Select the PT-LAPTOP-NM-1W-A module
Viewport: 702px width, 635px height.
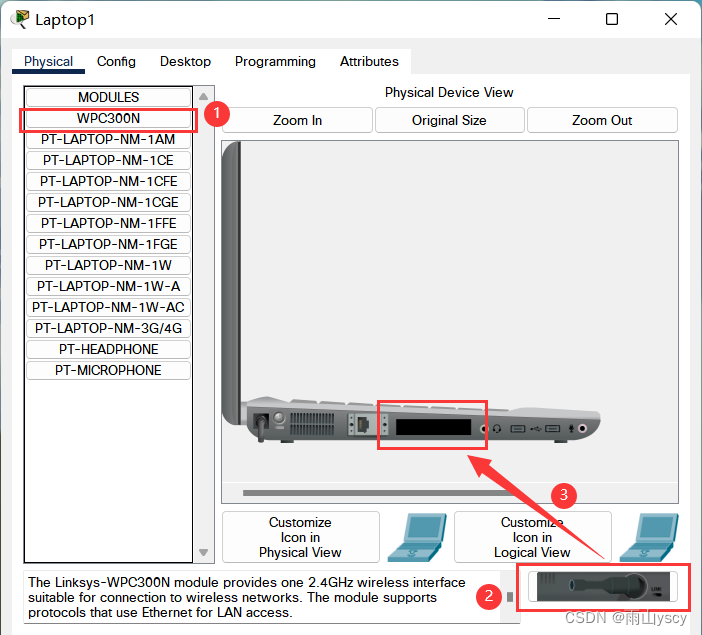[108, 287]
